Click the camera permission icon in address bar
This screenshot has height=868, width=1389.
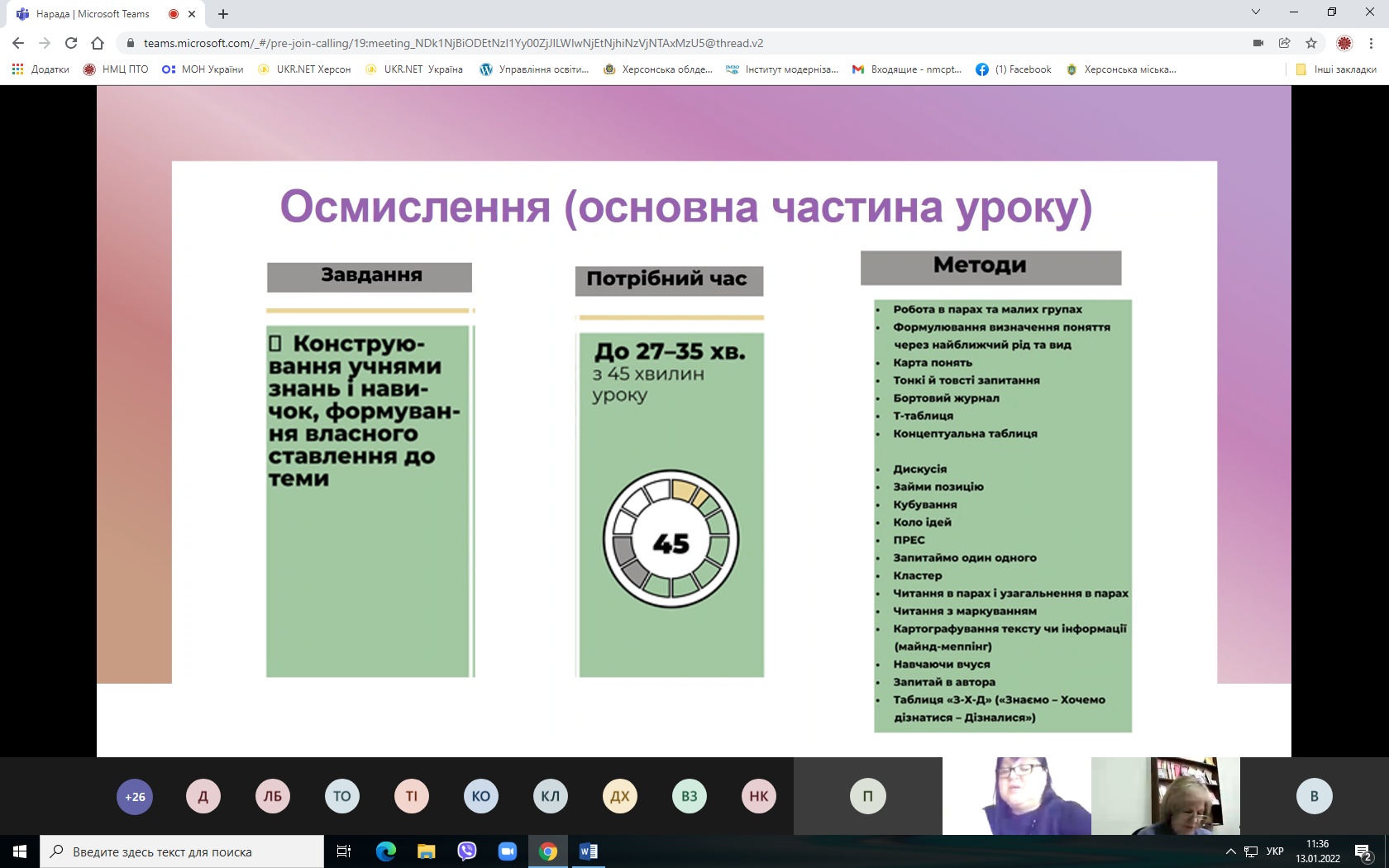[x=1258, y=43]
